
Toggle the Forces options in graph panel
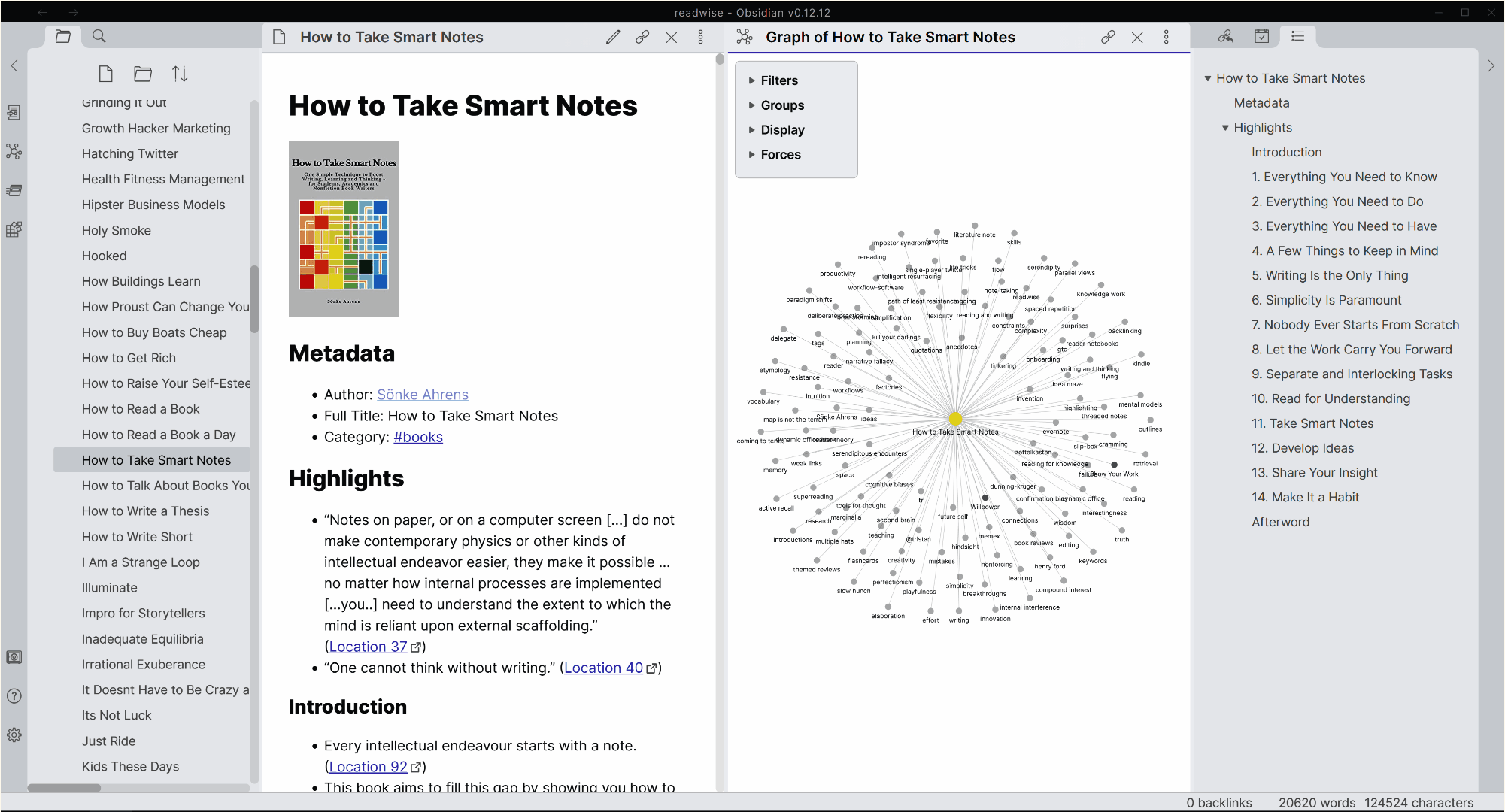click(x=752, y=154)
